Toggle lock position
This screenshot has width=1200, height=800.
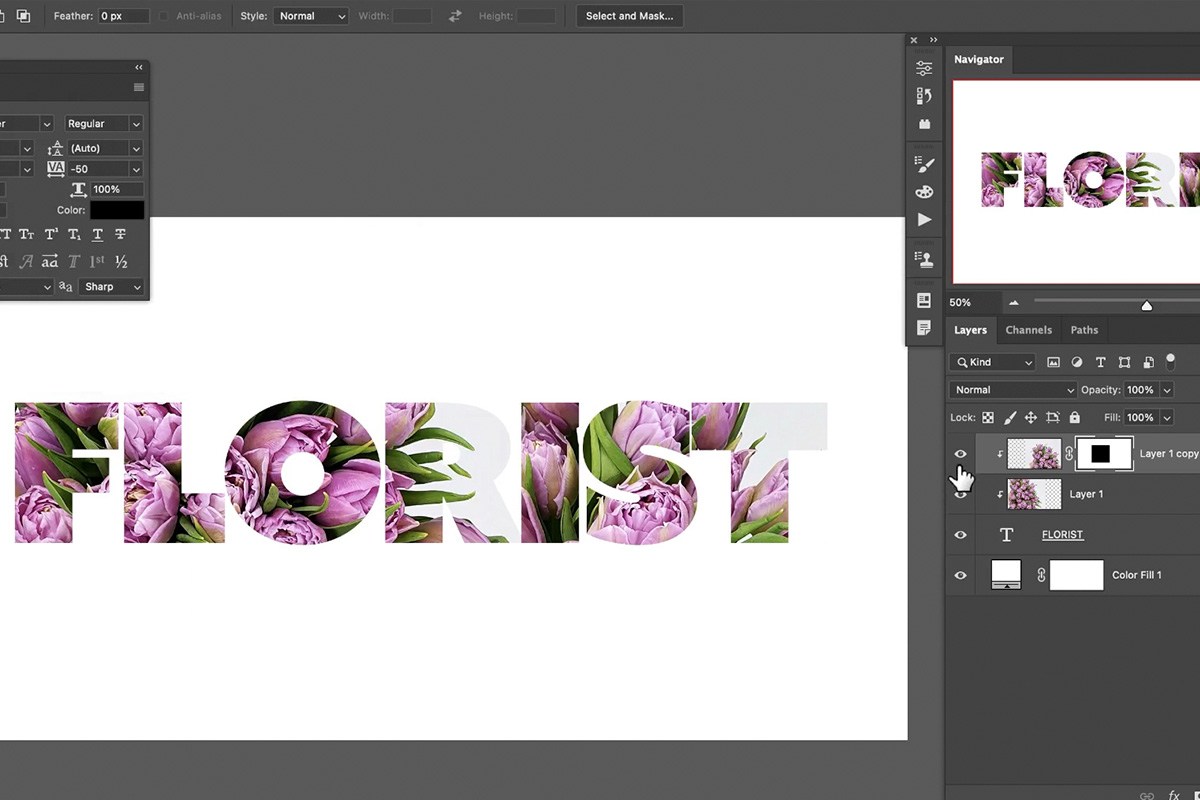tap(1031, 418)
